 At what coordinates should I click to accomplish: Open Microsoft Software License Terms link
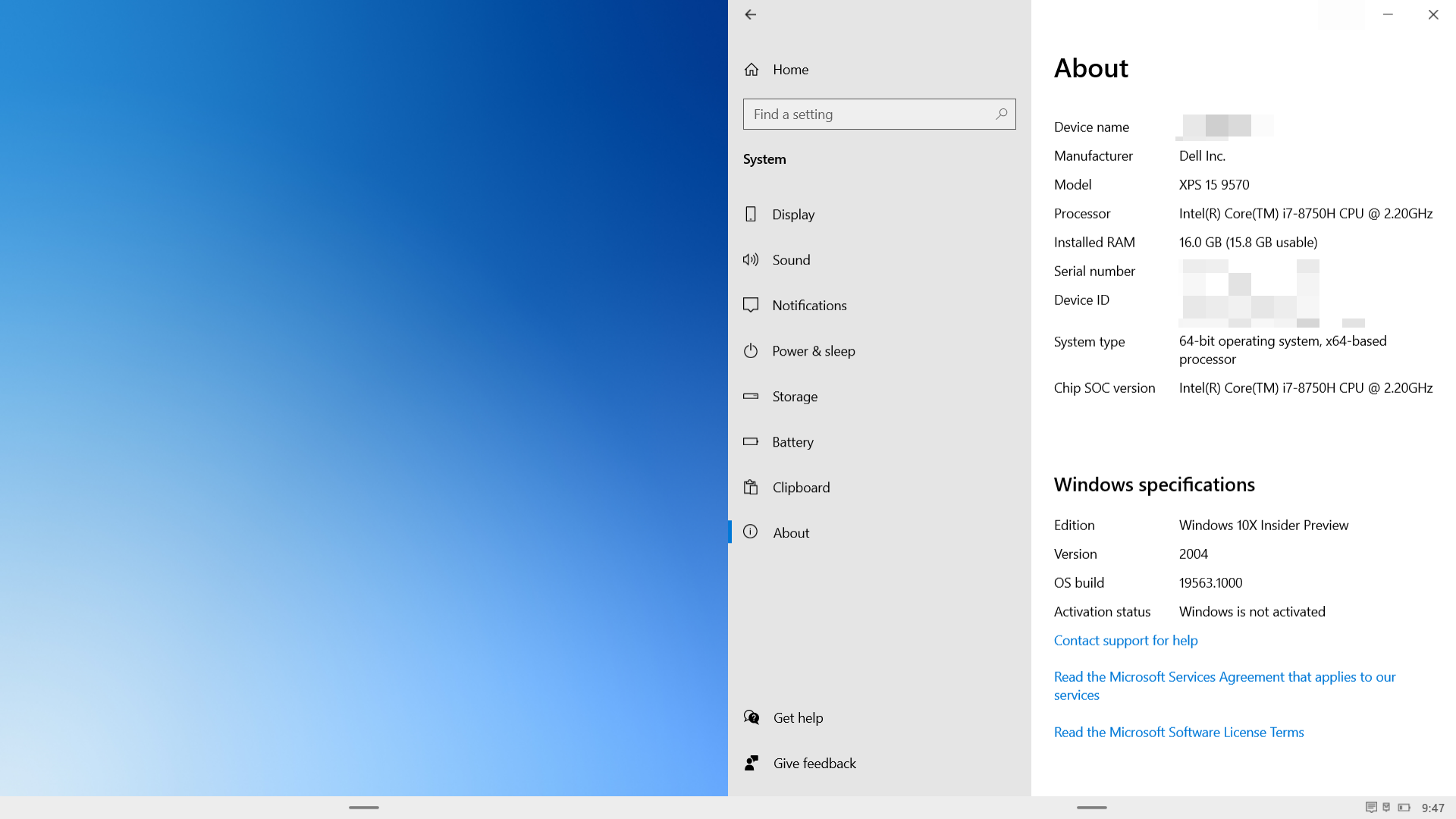coord(1178,733)
